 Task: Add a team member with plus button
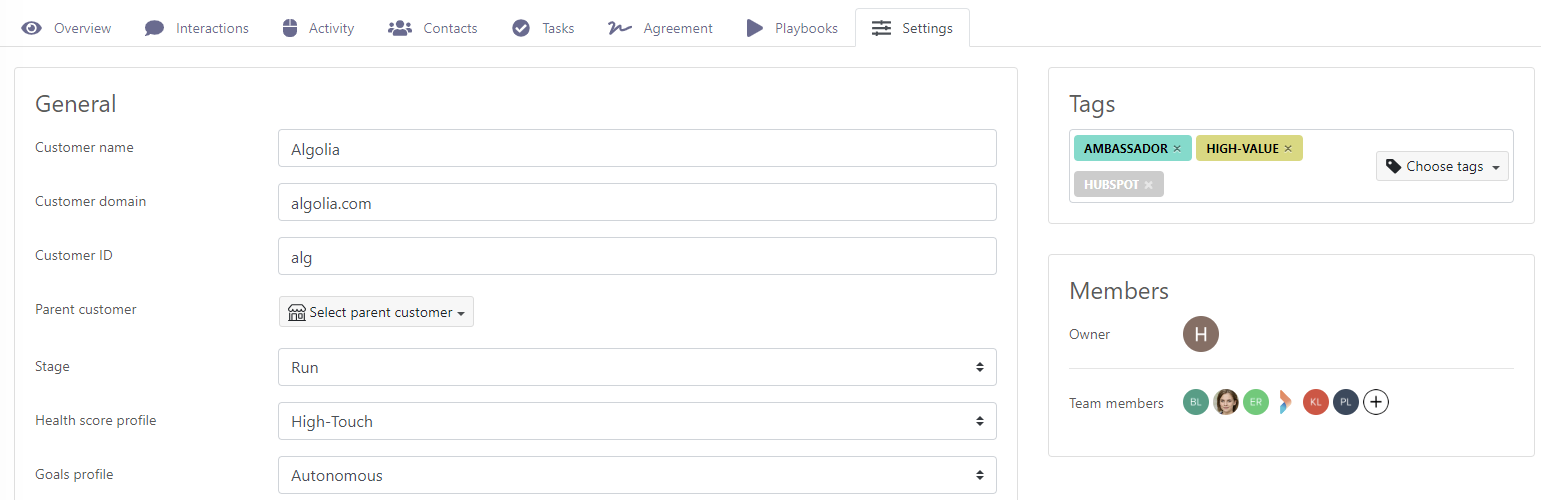pyautogui.click(x=1376, y=402)
